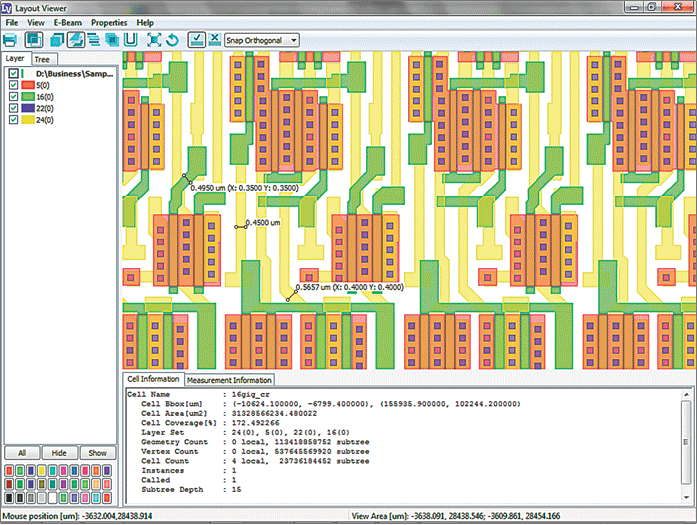Click the Cell Coverage value 172.492266

pos(255,423)
